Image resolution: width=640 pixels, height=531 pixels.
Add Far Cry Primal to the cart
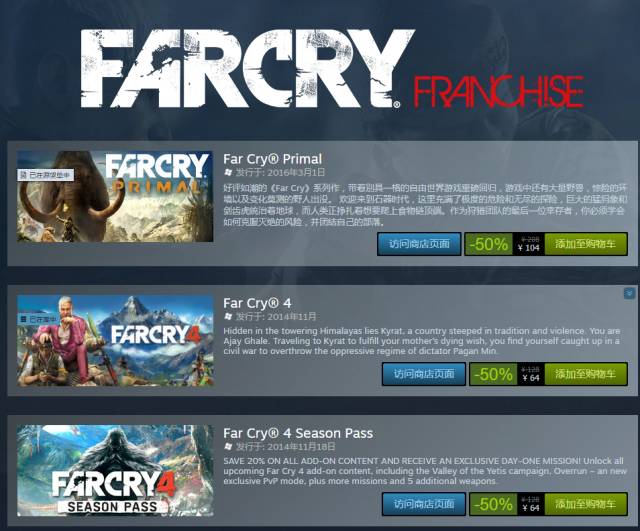click(586, 244)
